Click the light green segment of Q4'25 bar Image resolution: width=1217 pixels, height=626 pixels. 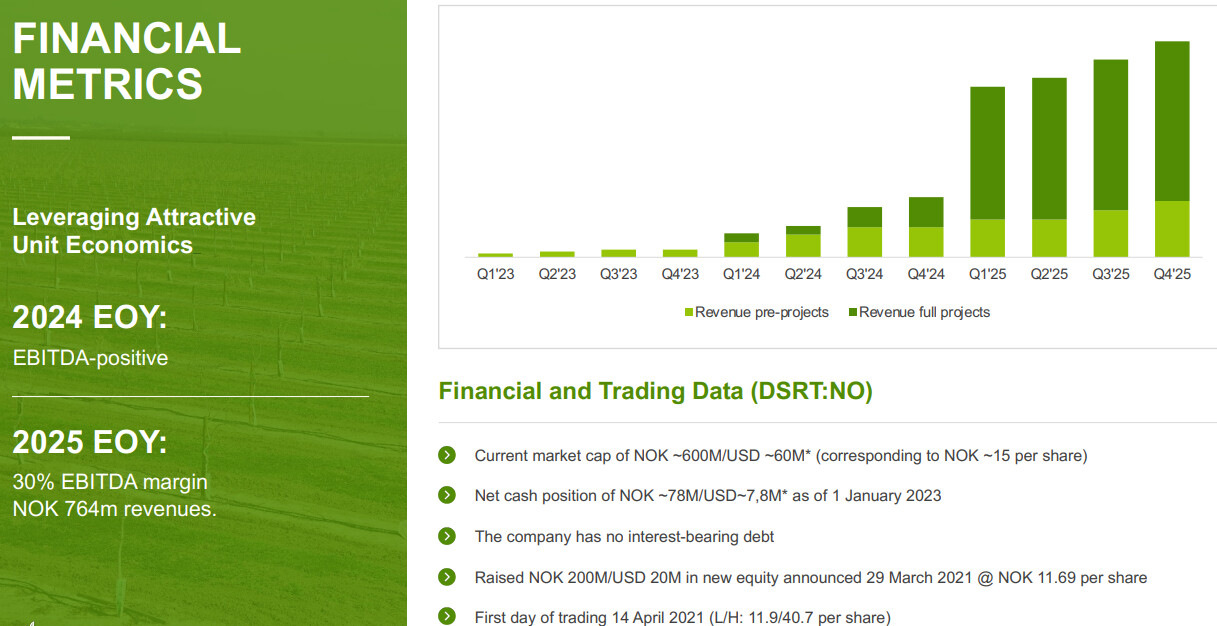tap(1172, 229)
